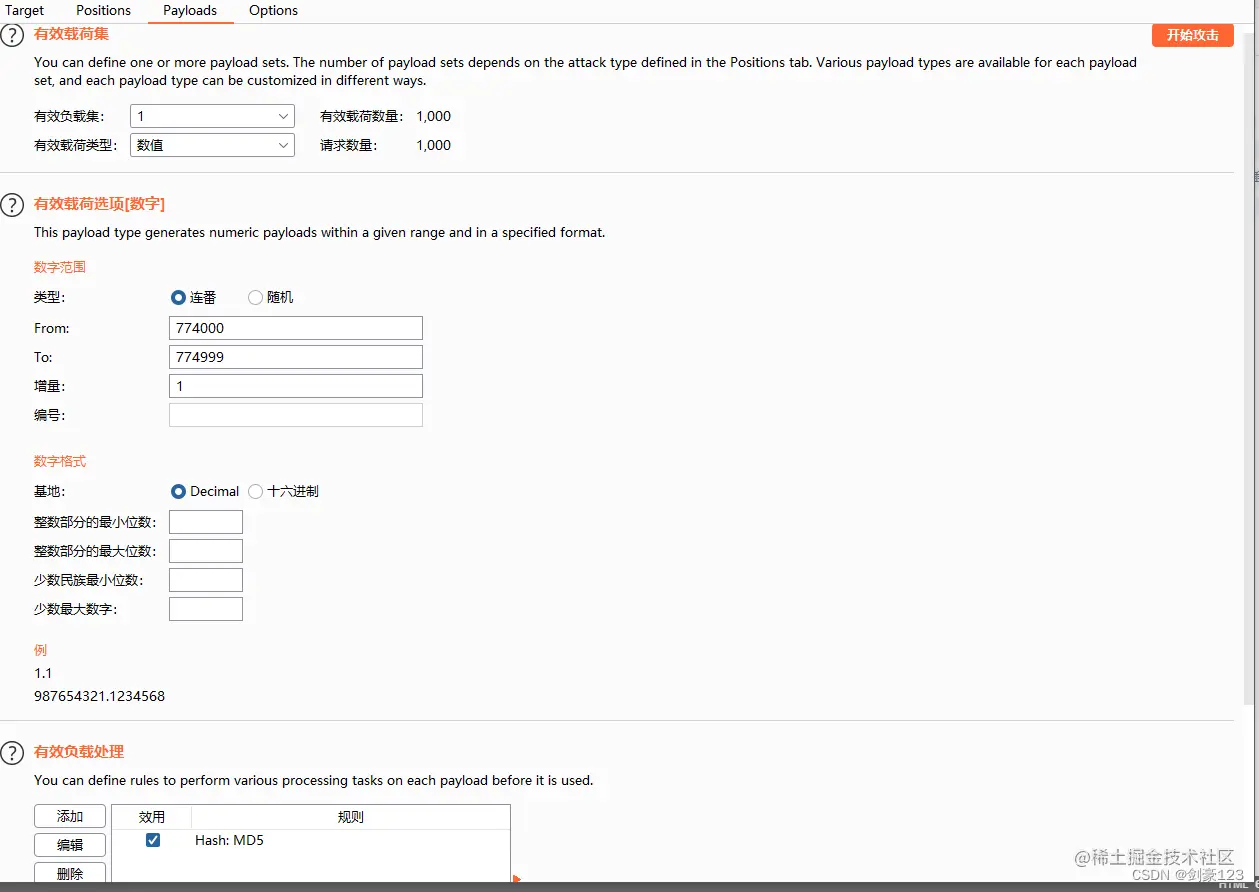This screenshot has width=1259, height=892.
Task: Select the 连番 sequential radio button
Action: click(x=178, y=297)
